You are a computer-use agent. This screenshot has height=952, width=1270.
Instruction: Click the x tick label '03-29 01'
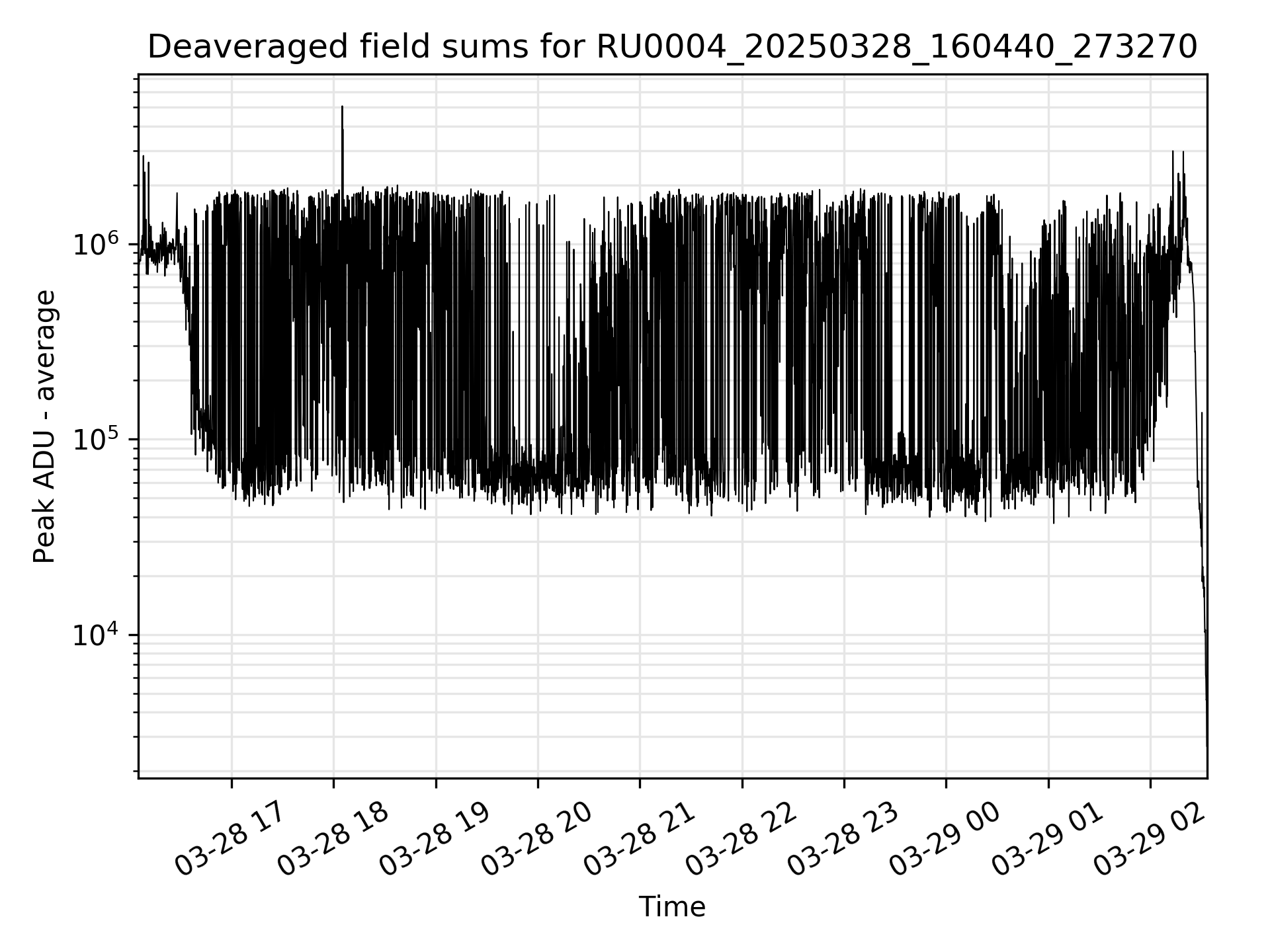1046,839
